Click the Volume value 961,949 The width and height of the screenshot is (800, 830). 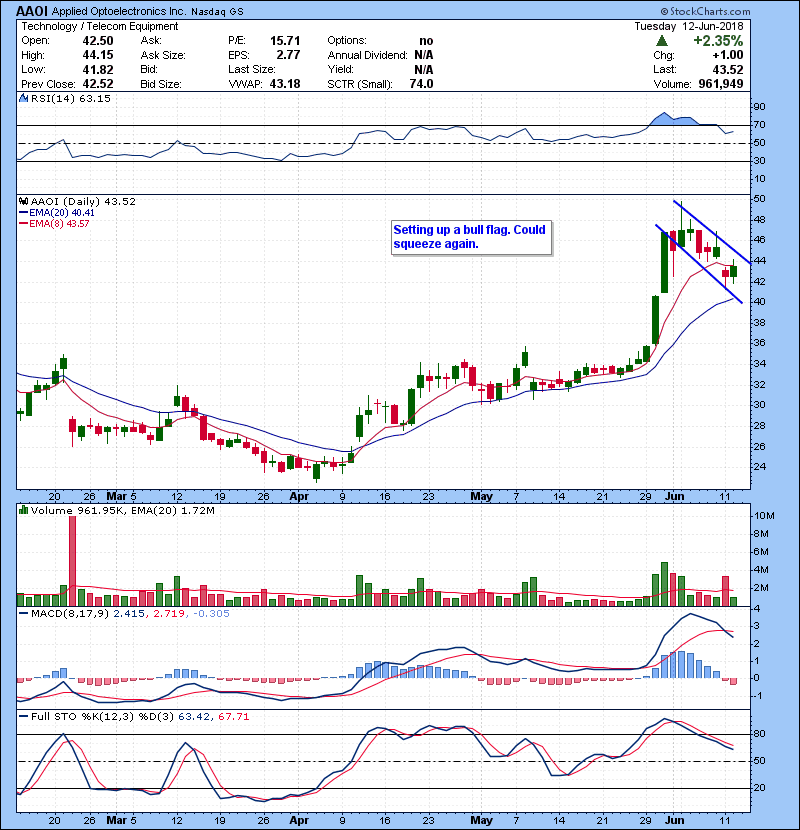[x=721, y=84]
